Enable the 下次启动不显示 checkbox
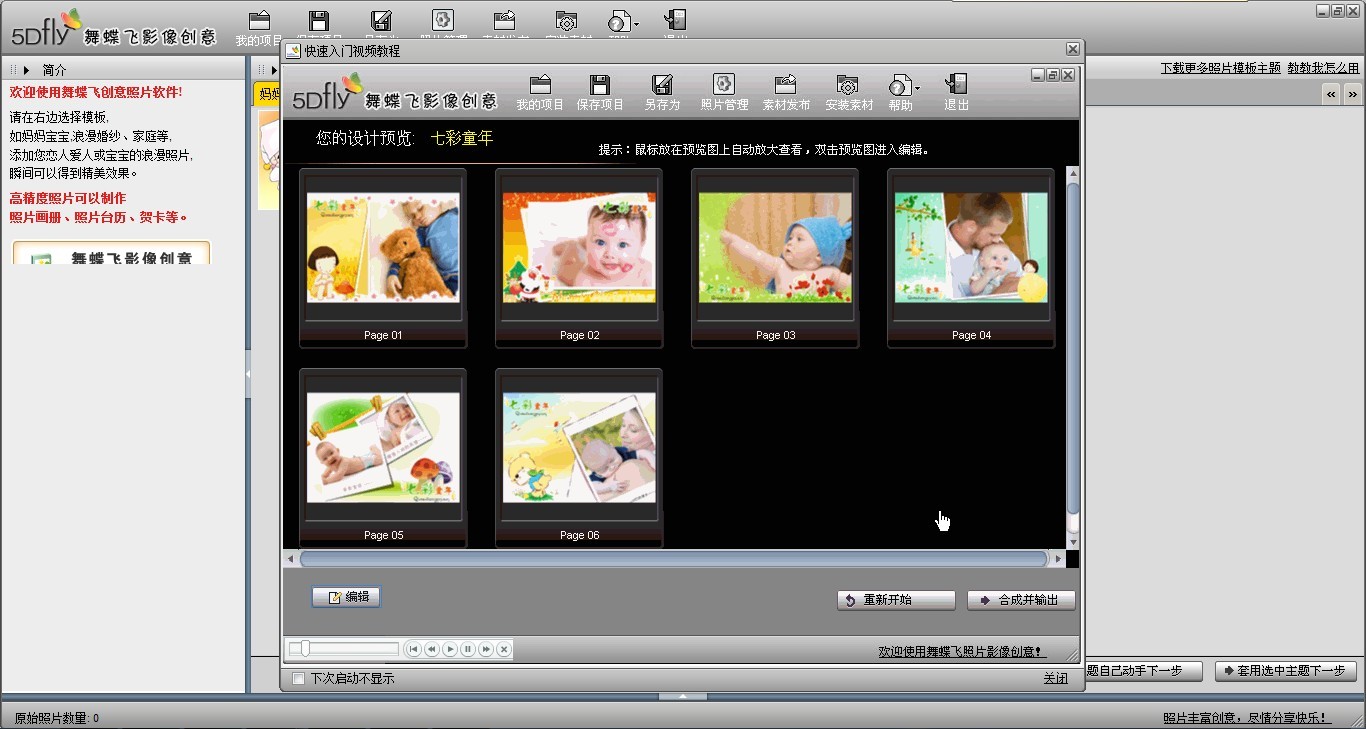The width and height of the screenshot is (1366, 729). click(x=298, y=679)
